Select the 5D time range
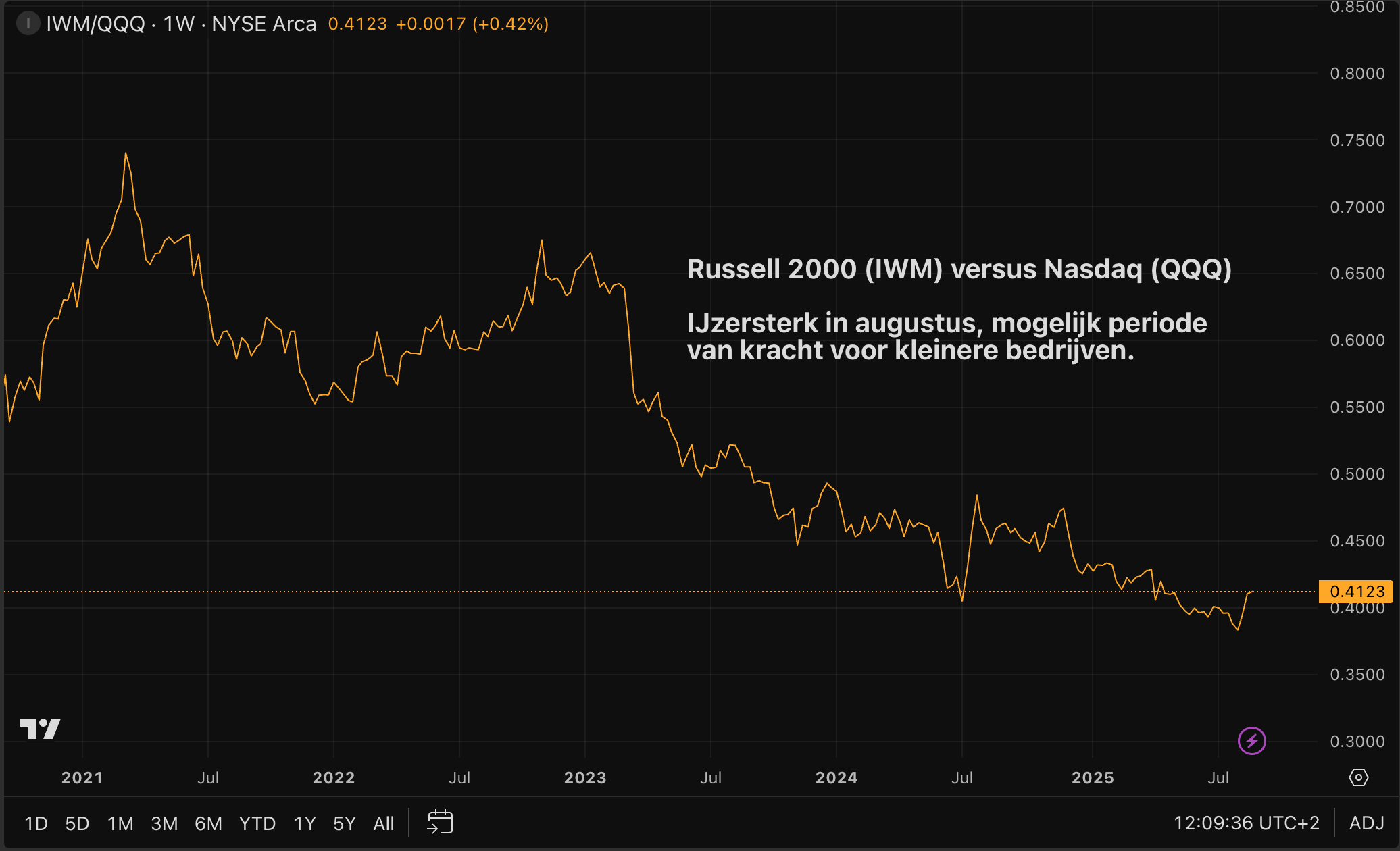The height and width of the screenshot is (851, 1400). 77,823
